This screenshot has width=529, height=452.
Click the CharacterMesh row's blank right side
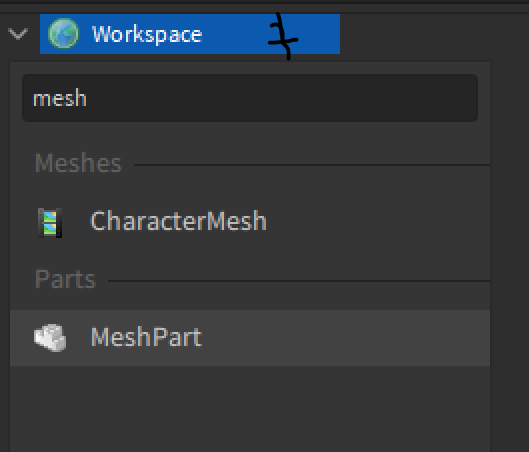(378, 222)
